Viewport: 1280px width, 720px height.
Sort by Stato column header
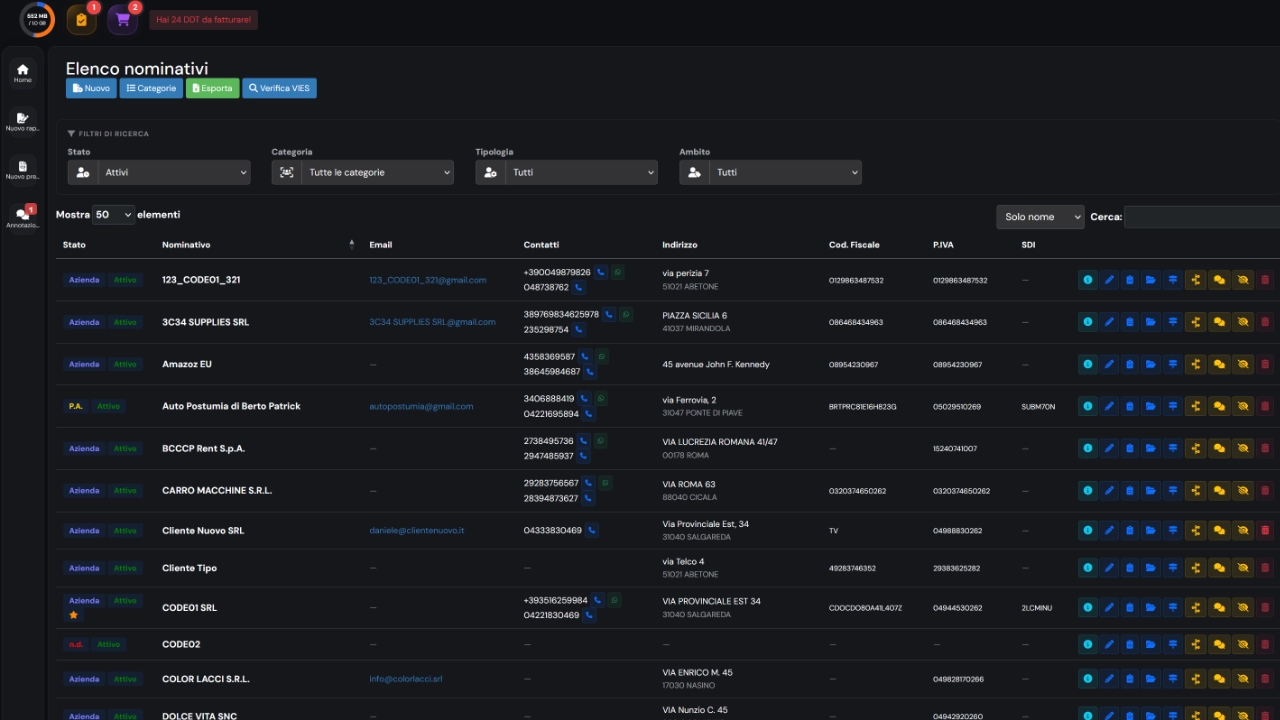(74, 245)
